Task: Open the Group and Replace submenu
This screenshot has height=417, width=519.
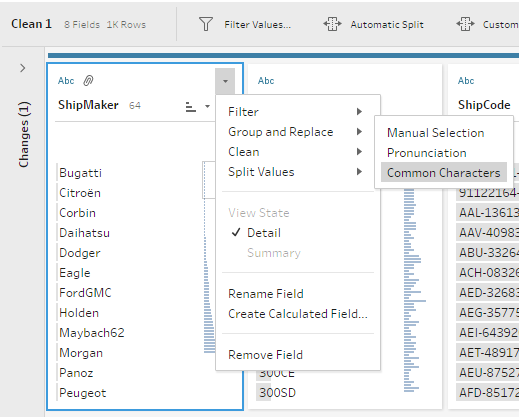Action: (x=298, y=132)
